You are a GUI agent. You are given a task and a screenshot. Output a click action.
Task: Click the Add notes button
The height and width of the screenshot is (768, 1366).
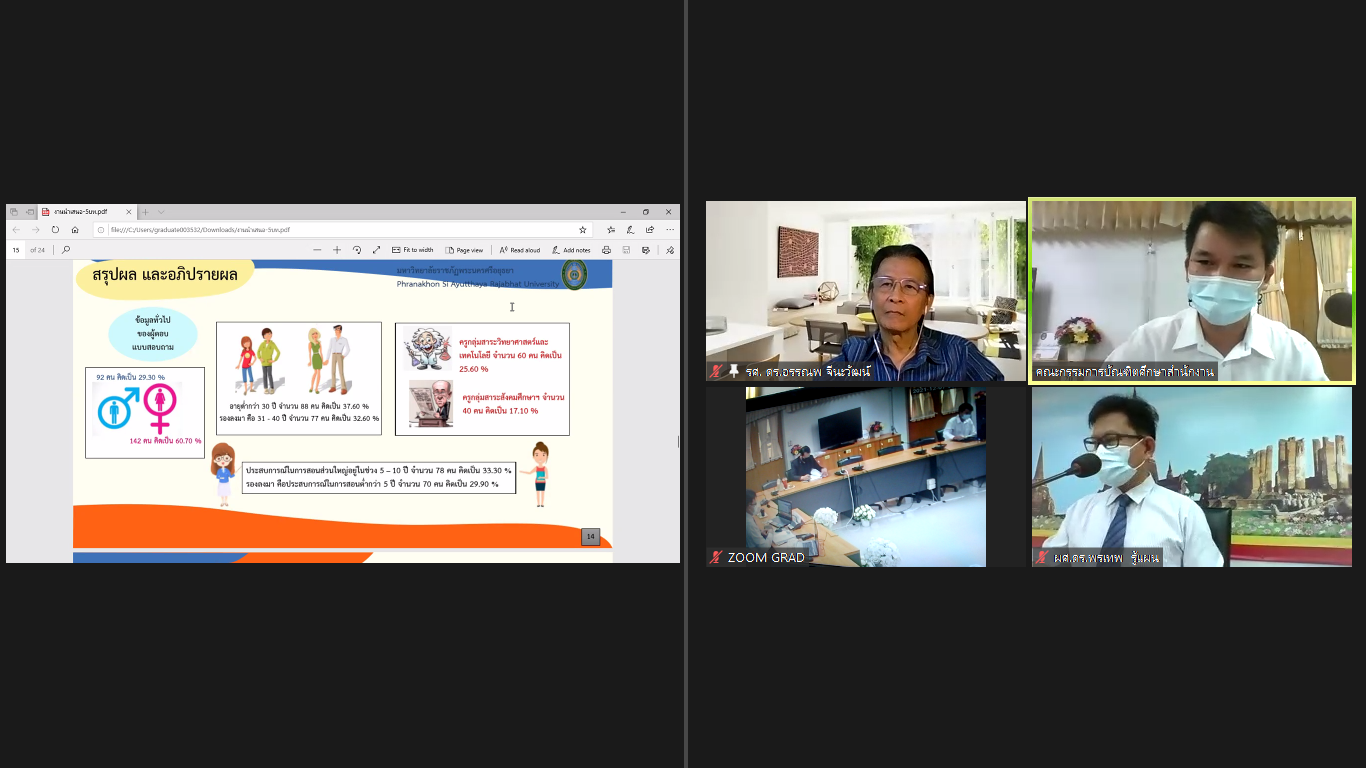[571, 250]
